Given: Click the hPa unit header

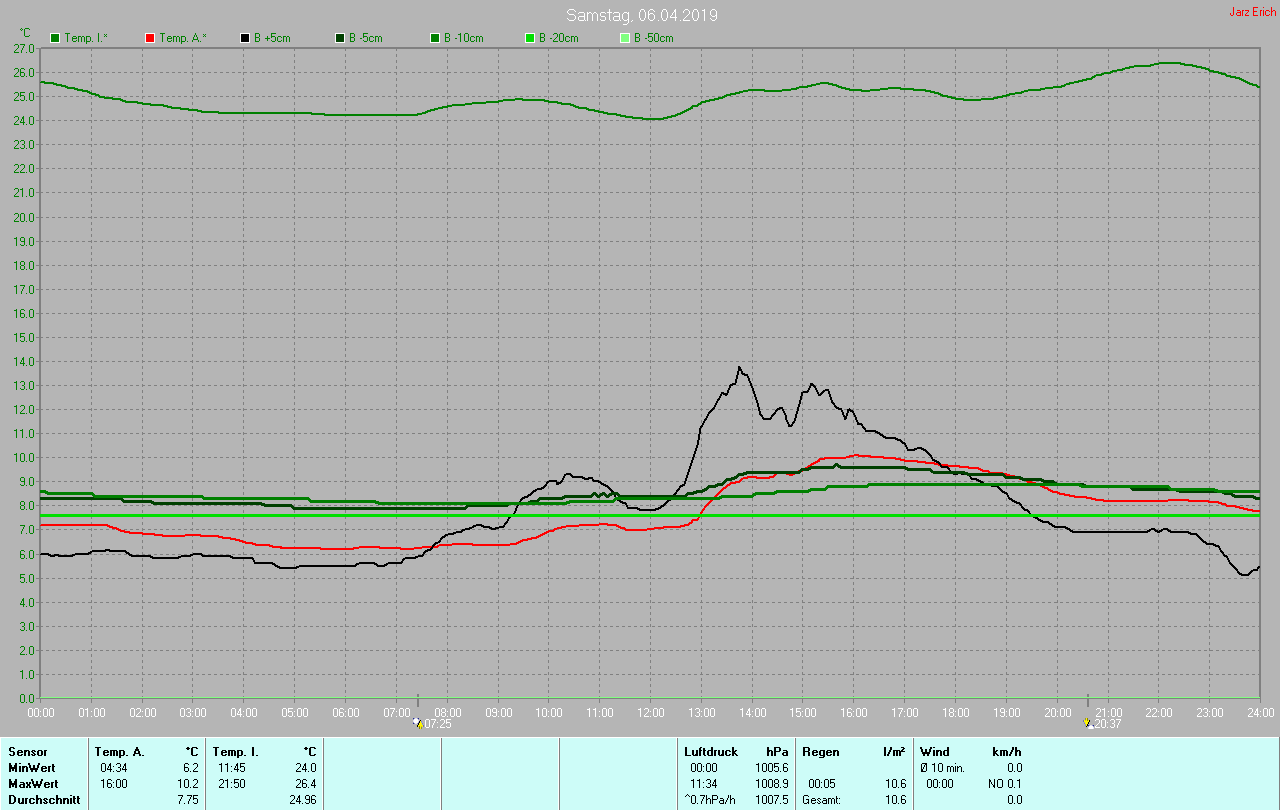Looking at the screenshot, I should click(777, 752).
